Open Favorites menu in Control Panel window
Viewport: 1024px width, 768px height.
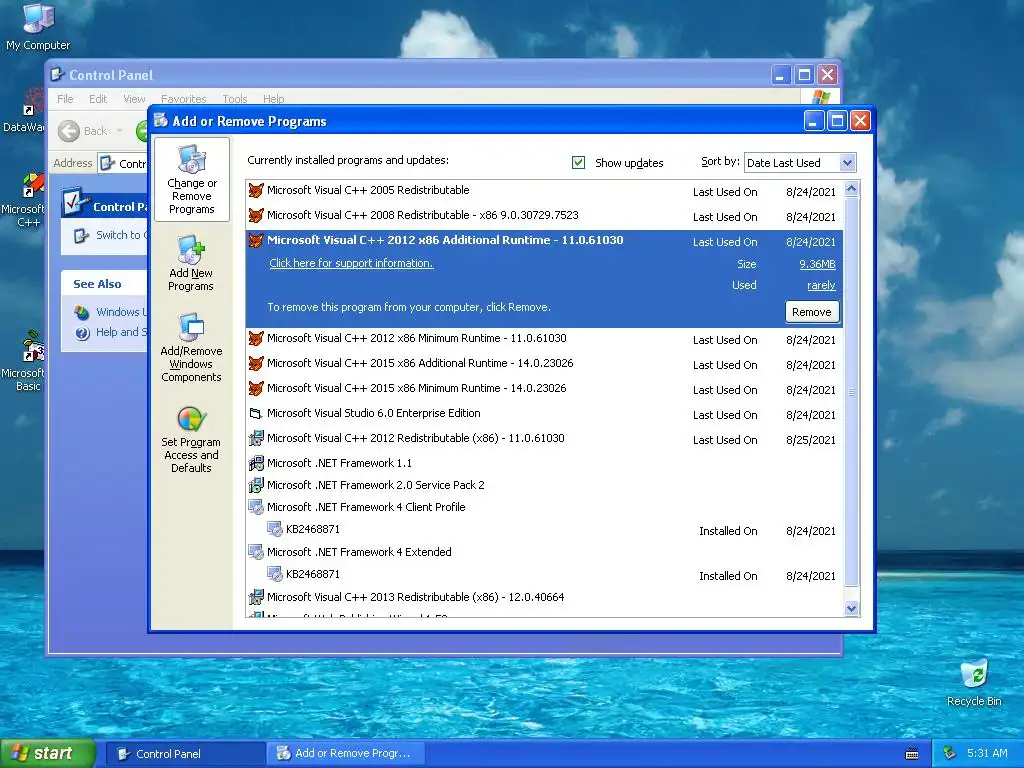click(184, 99)
